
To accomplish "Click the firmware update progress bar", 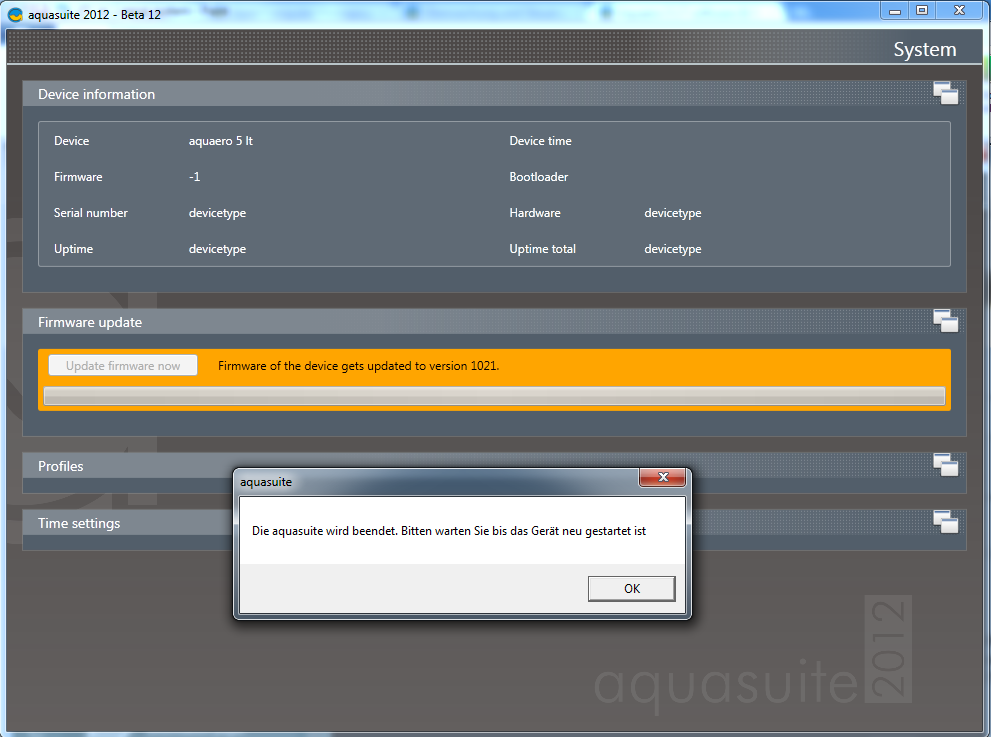I will tap(494, 396).
